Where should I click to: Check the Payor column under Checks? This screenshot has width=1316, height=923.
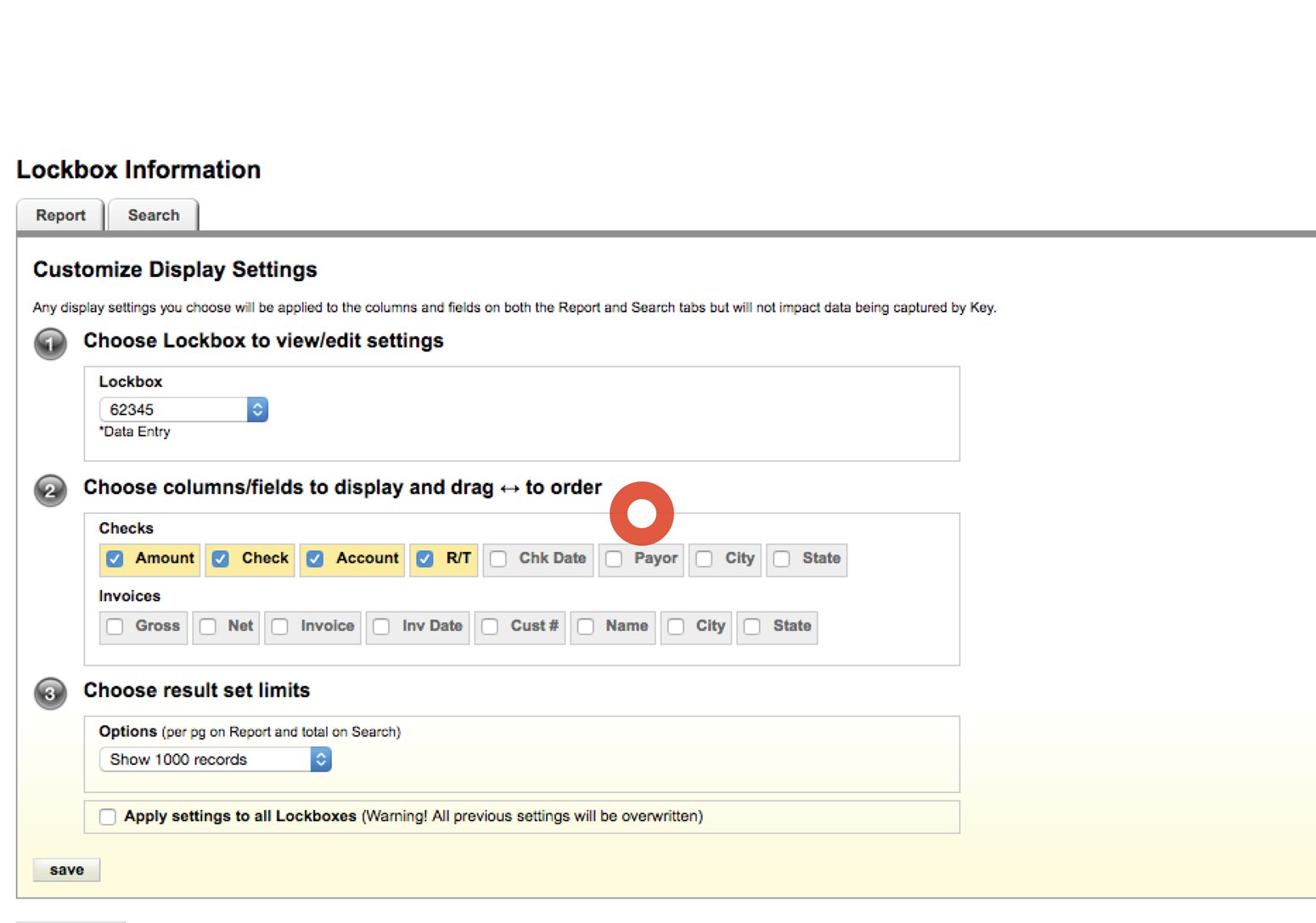point(614,559)
